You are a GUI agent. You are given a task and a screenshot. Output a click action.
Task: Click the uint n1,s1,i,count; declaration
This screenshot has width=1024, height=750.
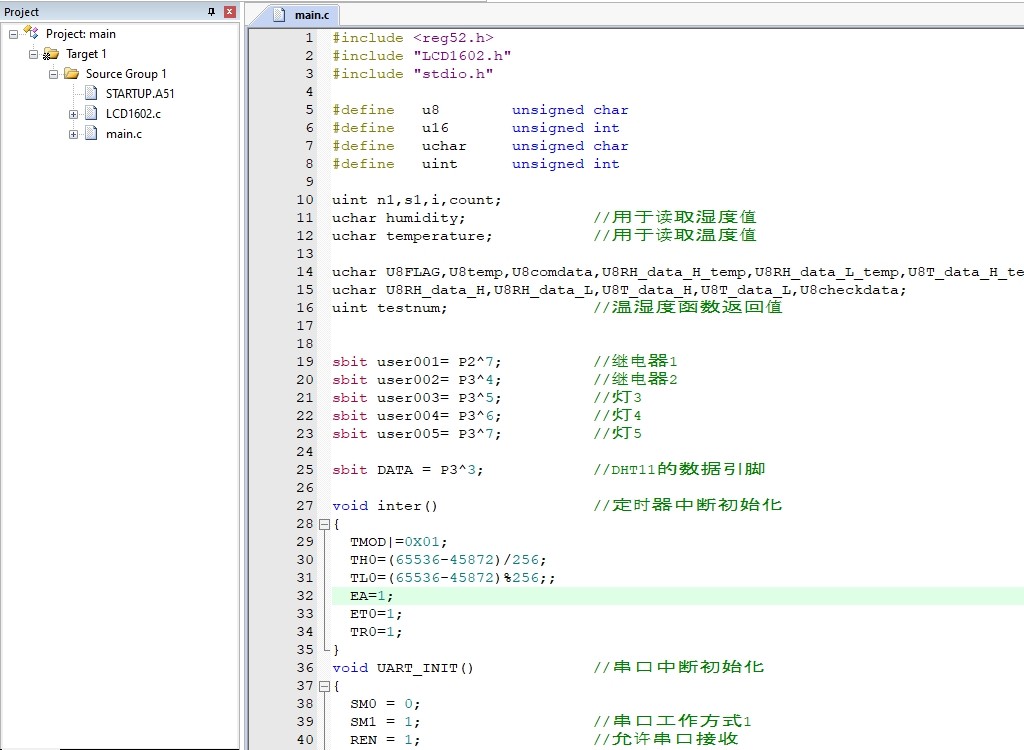pos(417,200)
